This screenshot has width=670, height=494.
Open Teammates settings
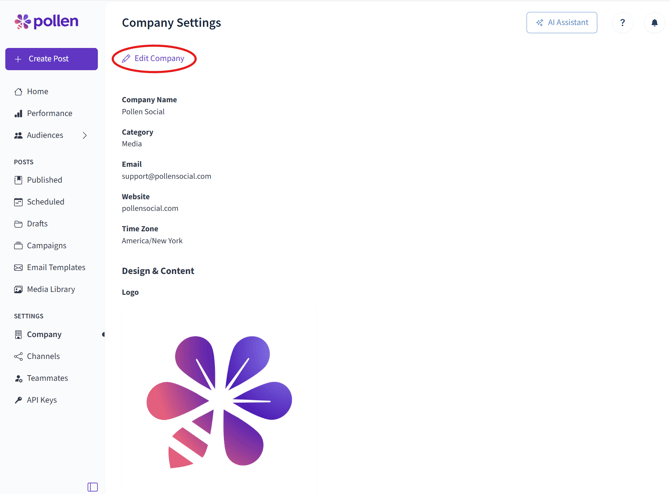click(x=47, y=378)
